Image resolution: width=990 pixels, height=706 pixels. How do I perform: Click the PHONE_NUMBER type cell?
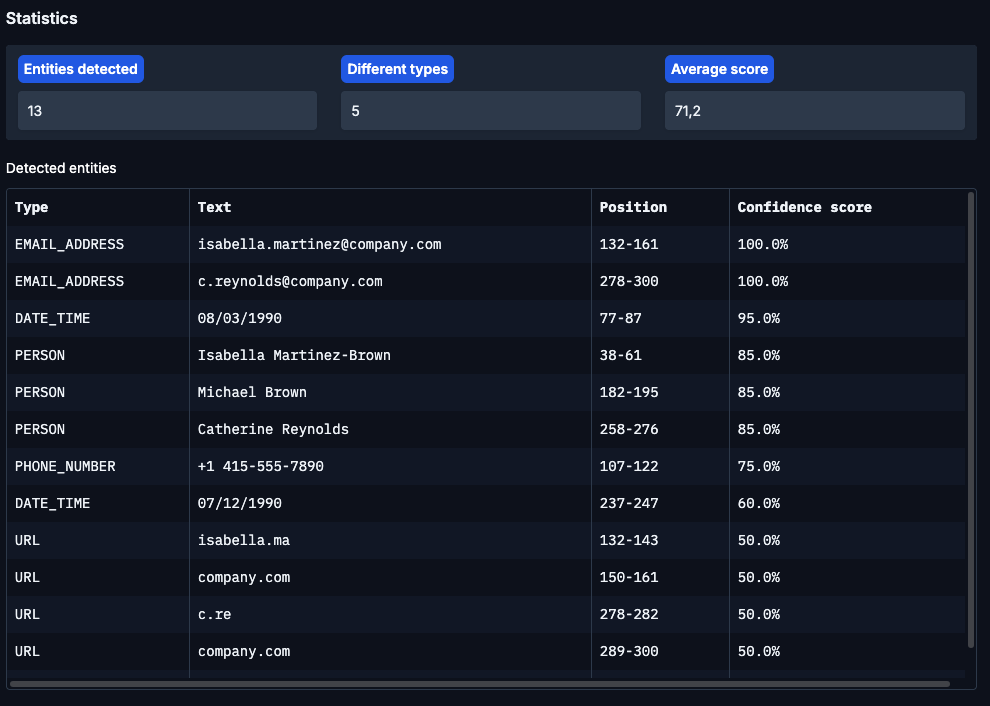coord(65,466)
